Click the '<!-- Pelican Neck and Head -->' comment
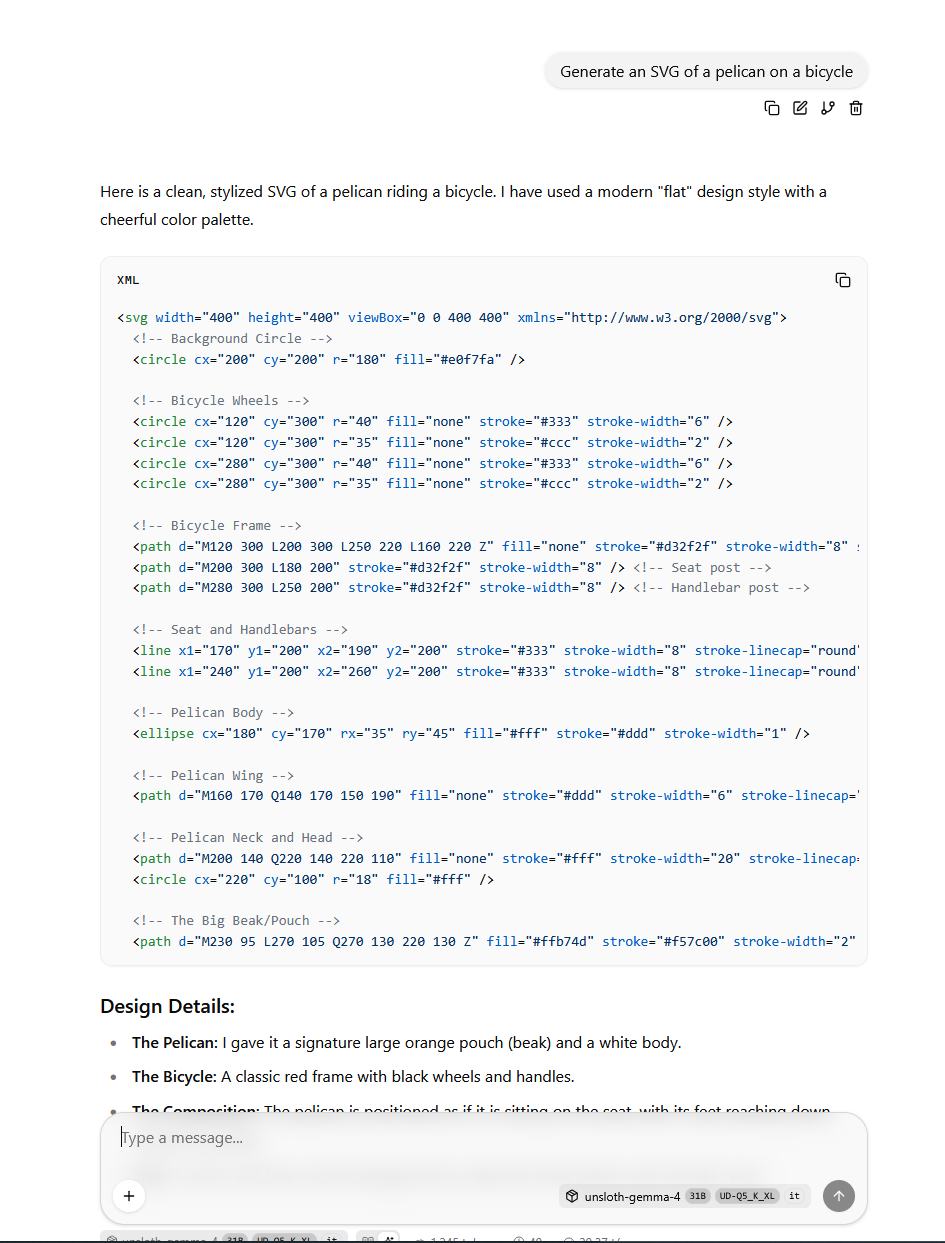This screenshot has height=1243, width=945. point(248,837)
